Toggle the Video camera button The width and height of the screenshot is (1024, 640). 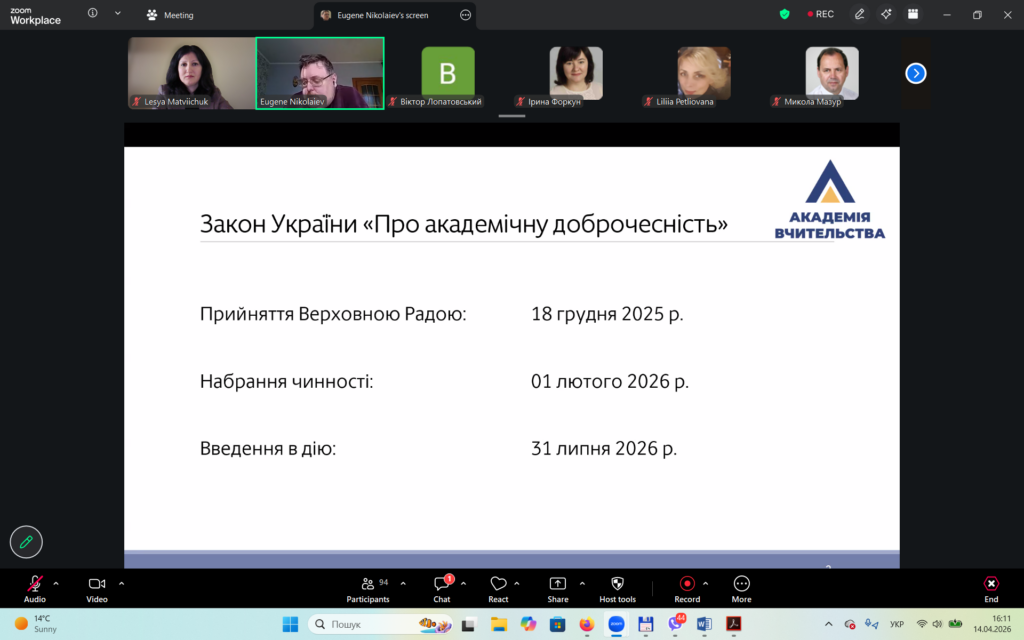tap(97, 584)
